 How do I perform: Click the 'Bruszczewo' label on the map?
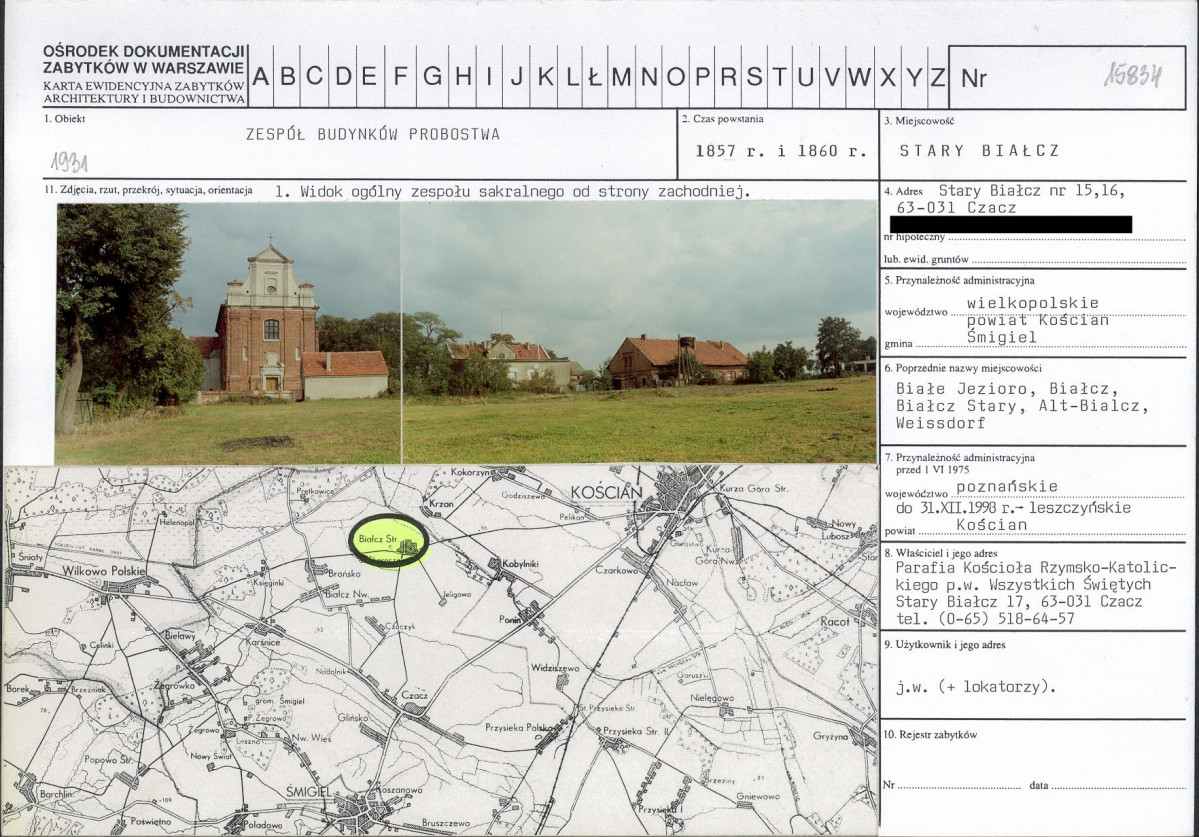446,824
